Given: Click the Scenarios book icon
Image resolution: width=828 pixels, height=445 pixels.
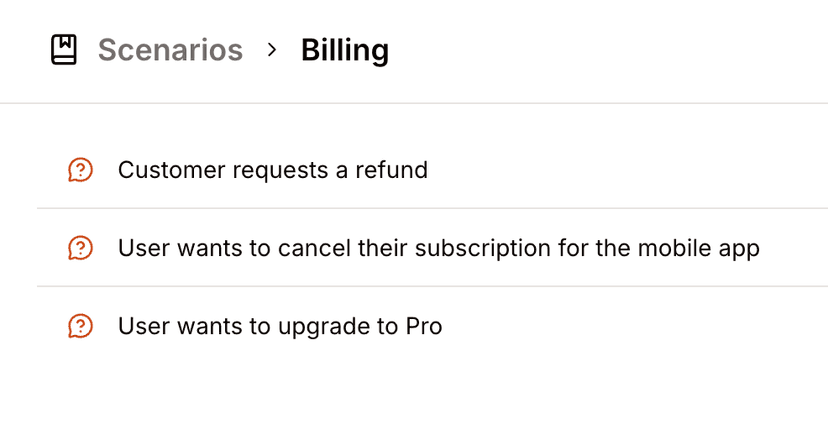Looking at the screenshot, I should click(64, 50).
